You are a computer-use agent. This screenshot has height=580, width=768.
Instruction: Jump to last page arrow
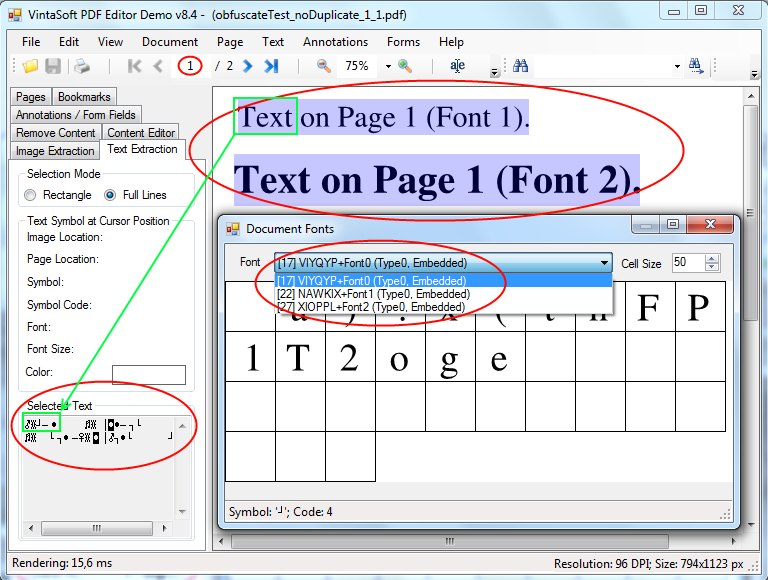click(271, 66)
